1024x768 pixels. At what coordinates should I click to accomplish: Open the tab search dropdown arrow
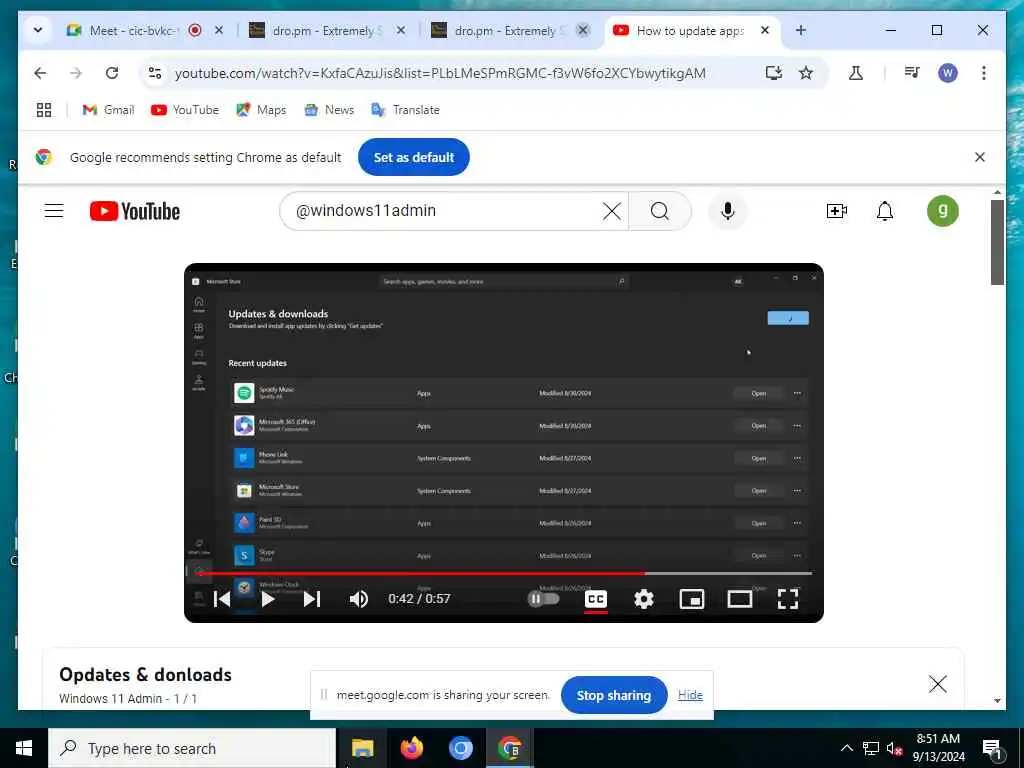click(x=38, y=30)
